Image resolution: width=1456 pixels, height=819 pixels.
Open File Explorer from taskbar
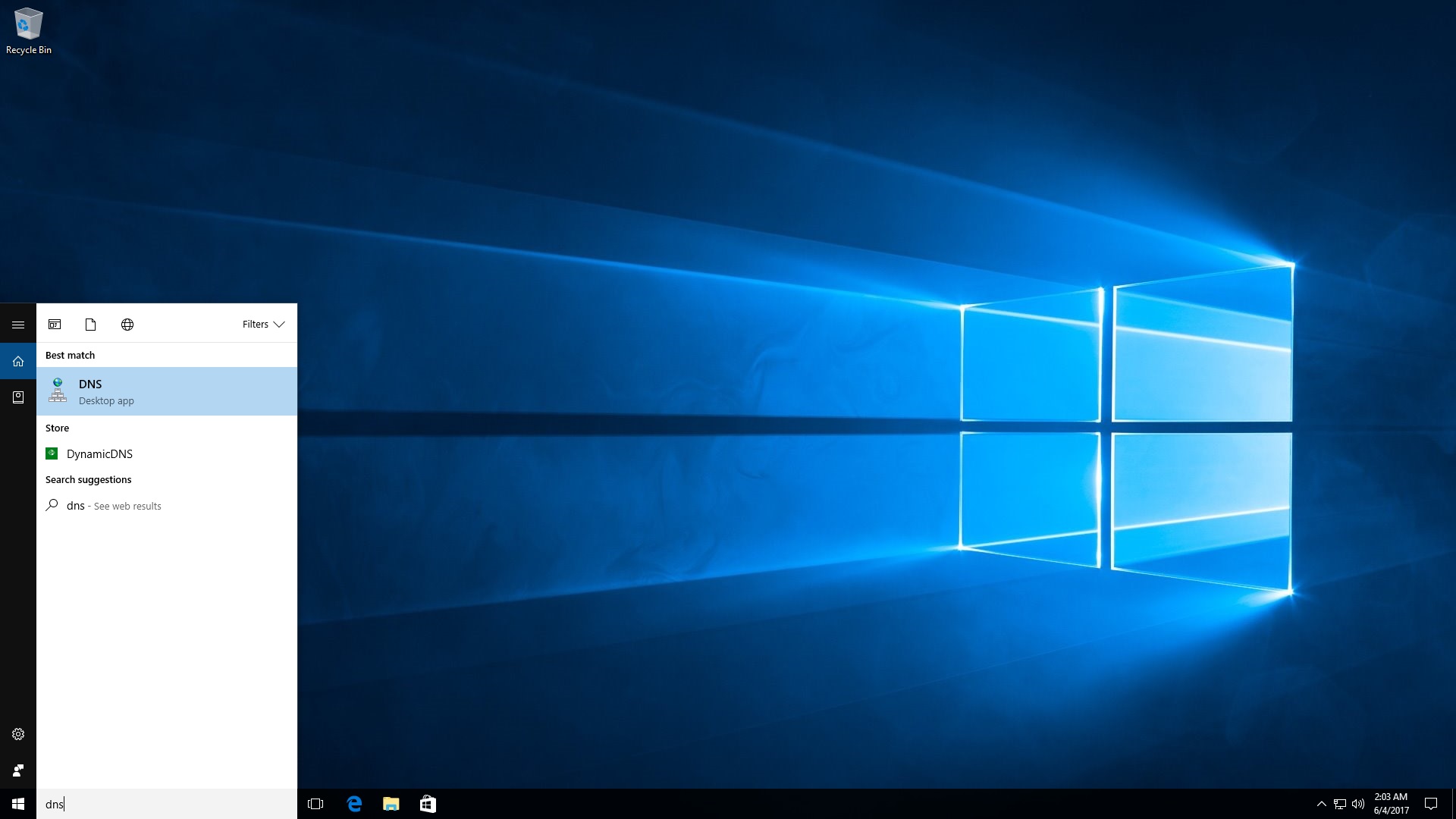coord(391,804)
